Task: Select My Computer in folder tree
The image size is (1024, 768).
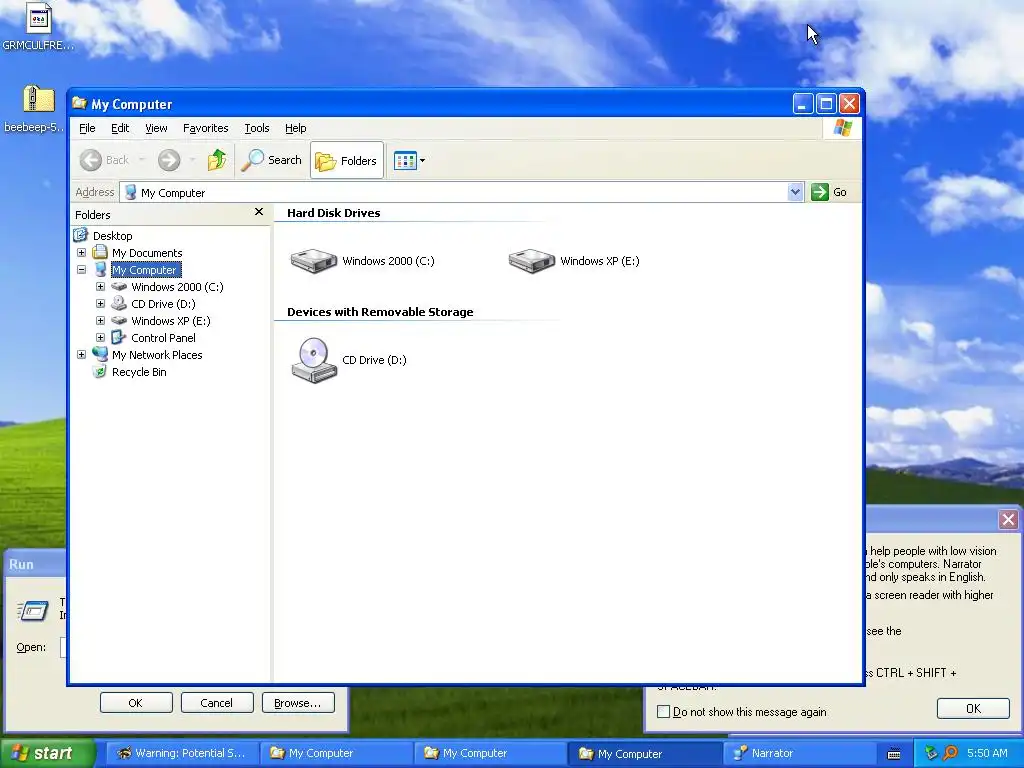Action: coord(144,270)
